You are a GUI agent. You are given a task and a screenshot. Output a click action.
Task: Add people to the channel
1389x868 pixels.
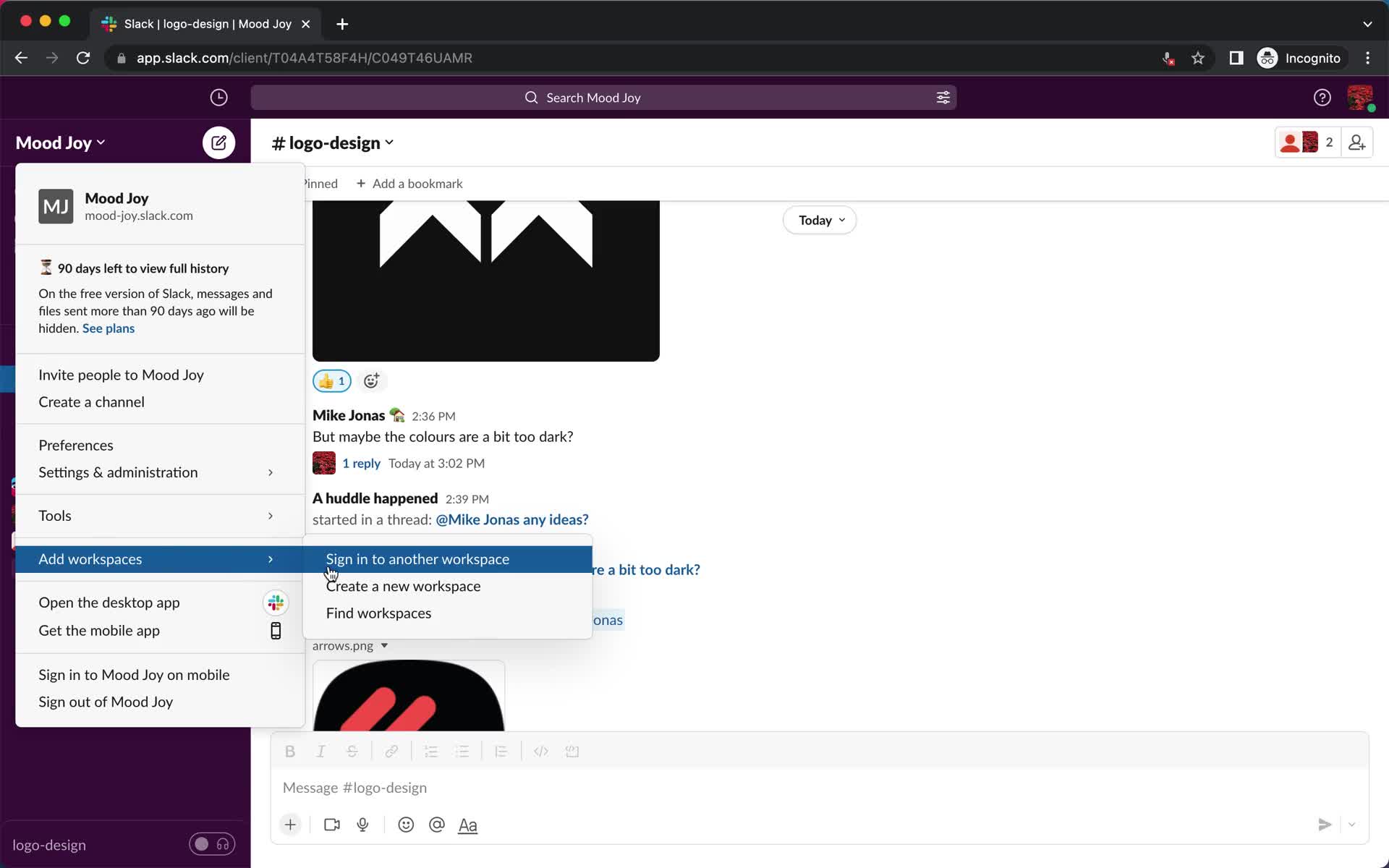(1357, 142)
